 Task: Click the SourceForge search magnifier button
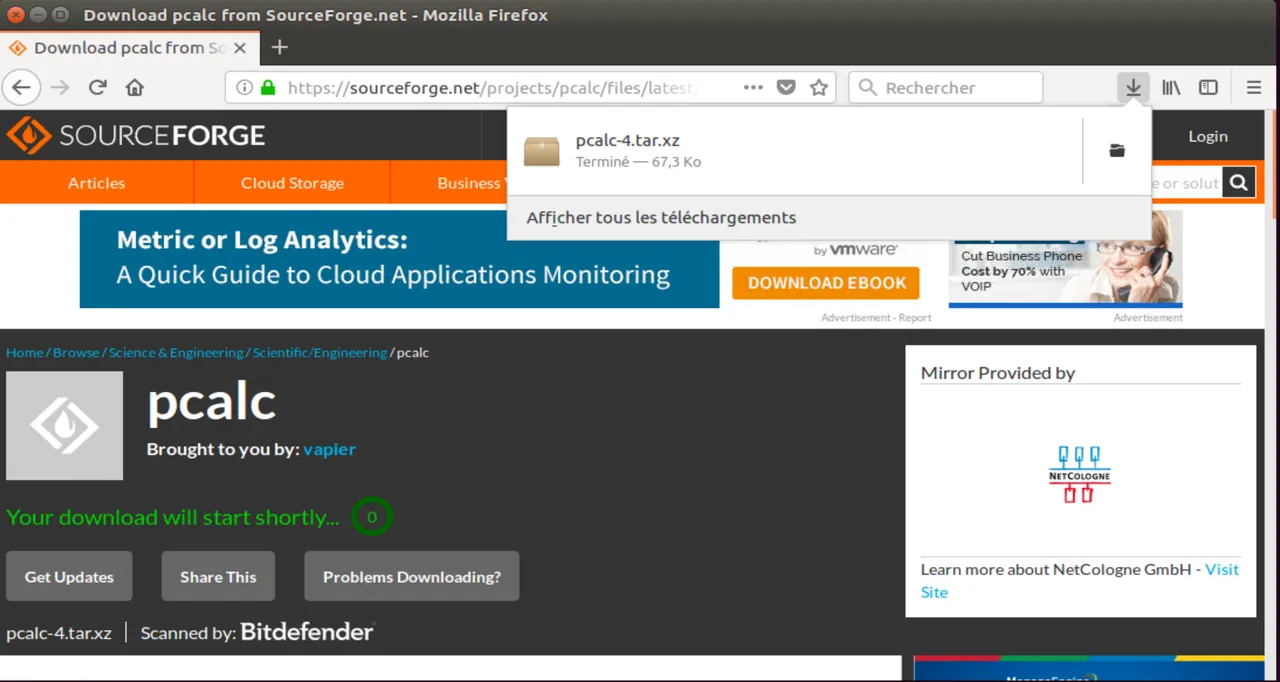pos(1239,183)
